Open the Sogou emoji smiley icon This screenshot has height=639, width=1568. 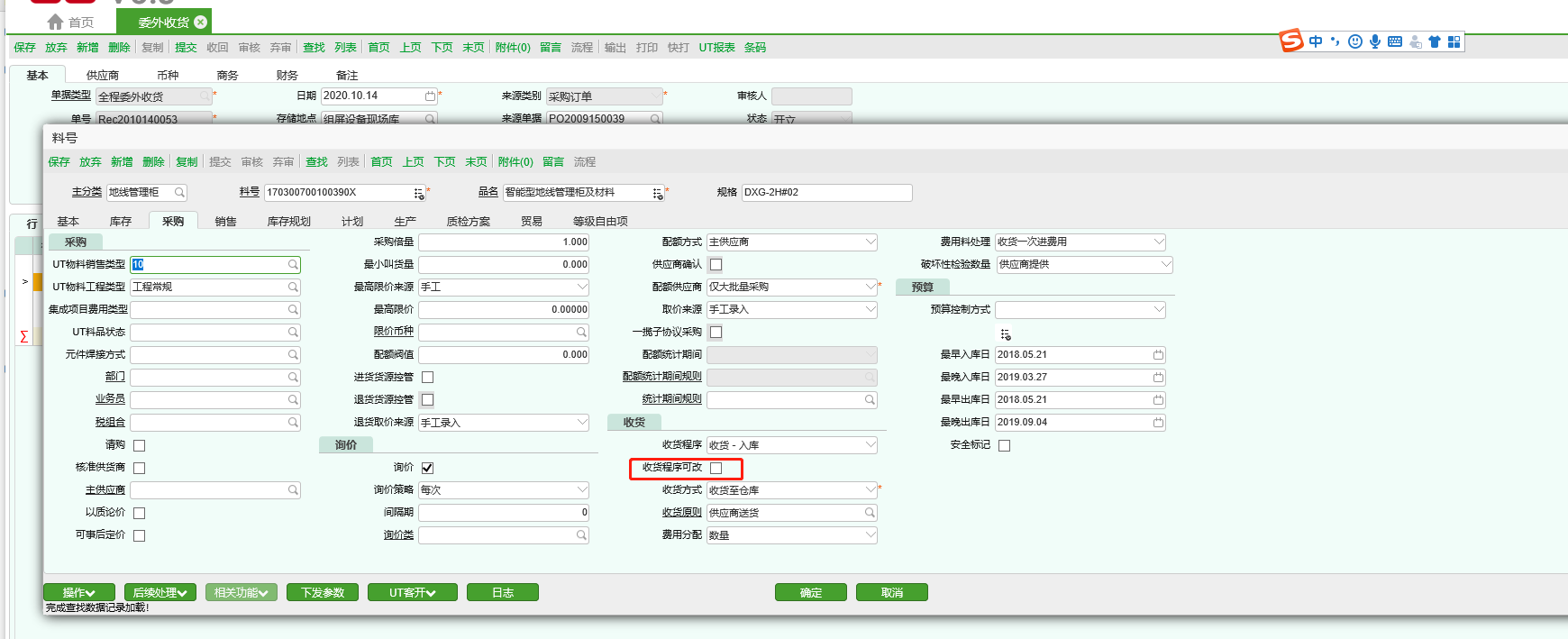click(x=1354, y=41)
